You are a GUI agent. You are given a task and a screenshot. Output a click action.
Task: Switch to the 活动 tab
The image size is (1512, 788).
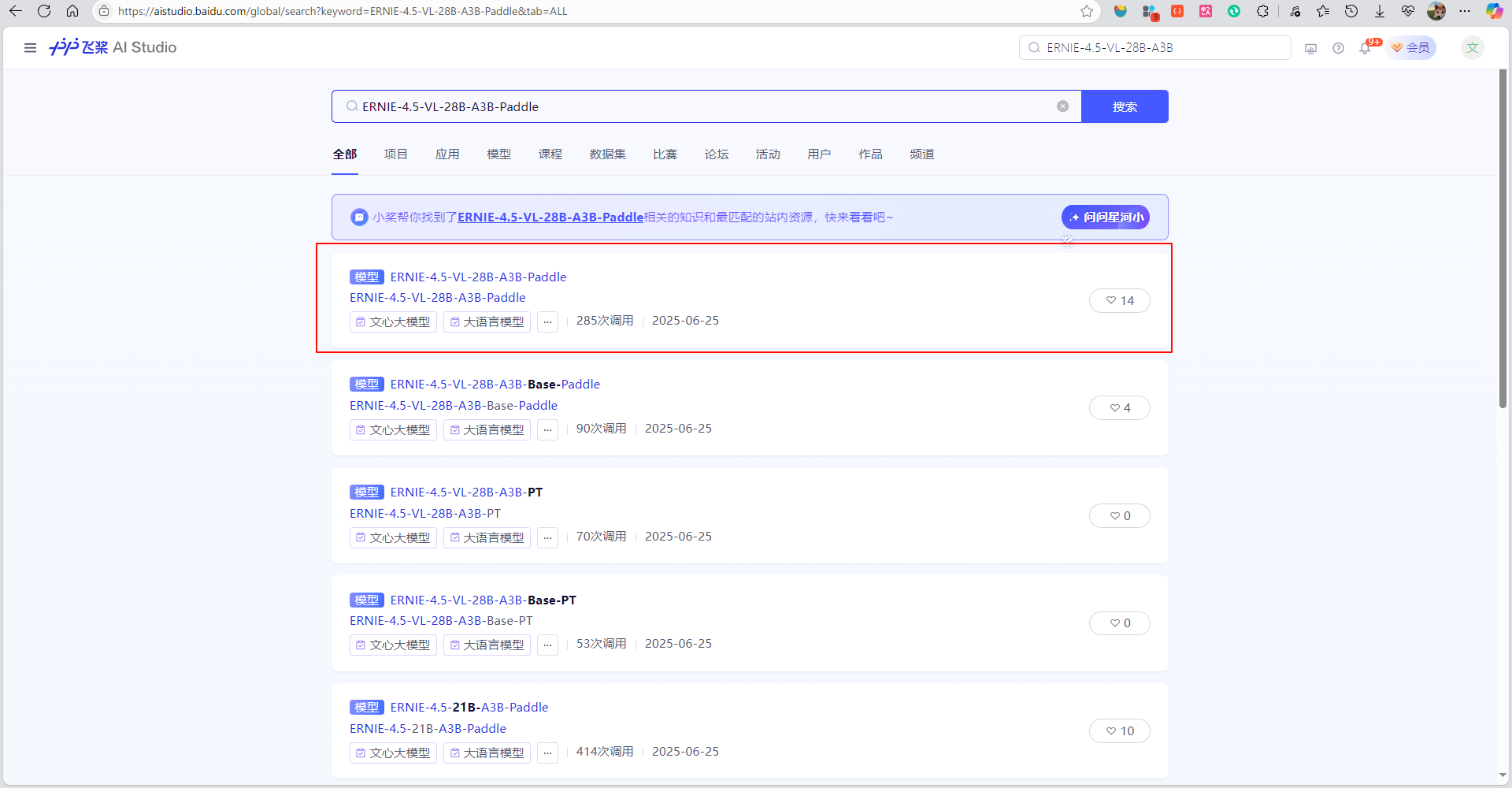[x=768, y=154]
